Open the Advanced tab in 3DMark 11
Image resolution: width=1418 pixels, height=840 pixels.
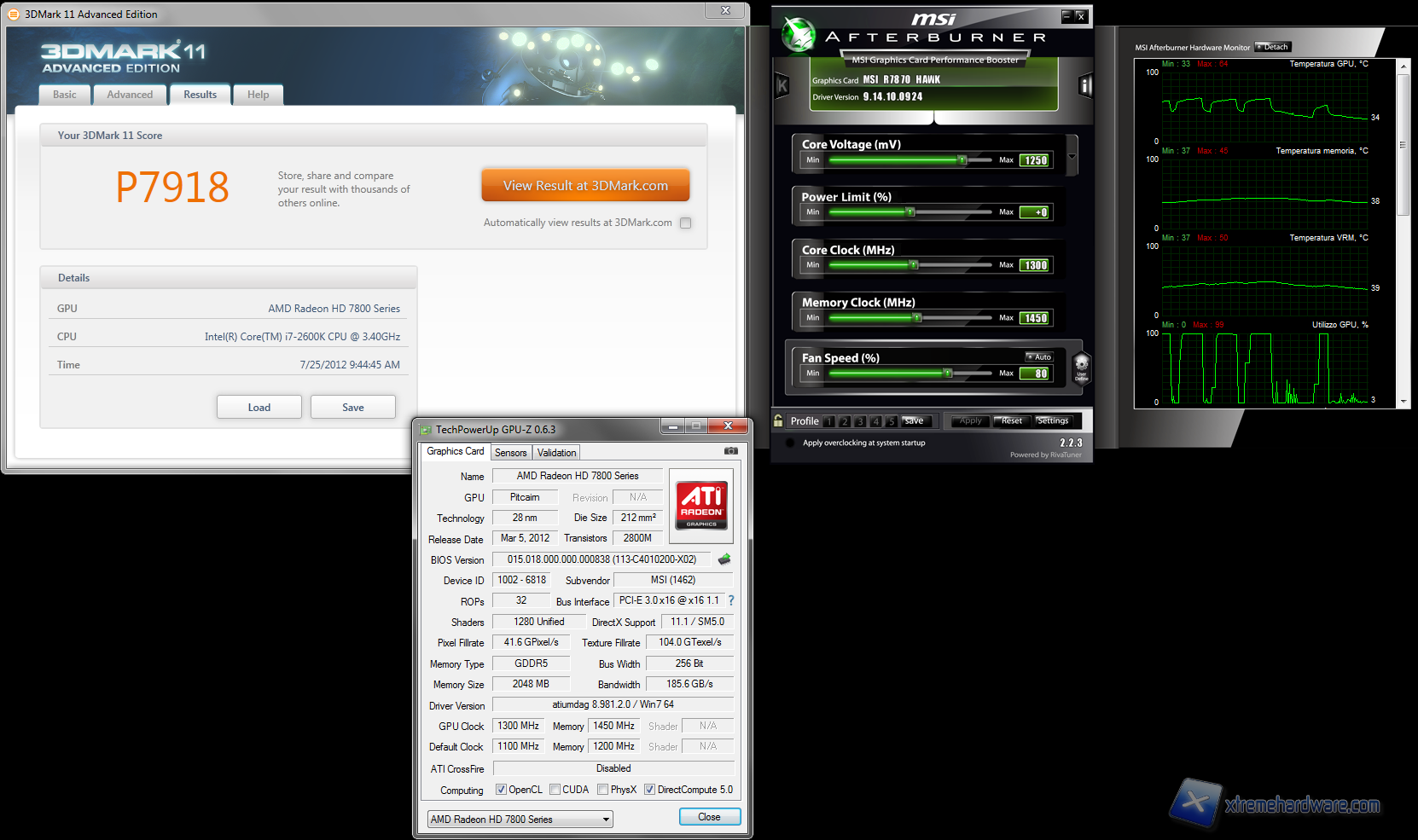coord(130,95)
